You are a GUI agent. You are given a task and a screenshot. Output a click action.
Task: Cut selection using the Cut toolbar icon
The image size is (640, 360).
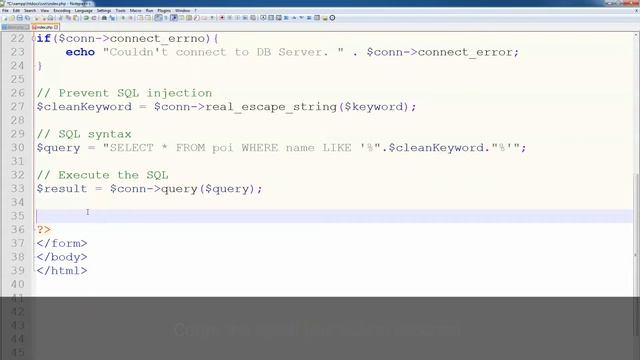pyautogui.click(x=60, y=18)
